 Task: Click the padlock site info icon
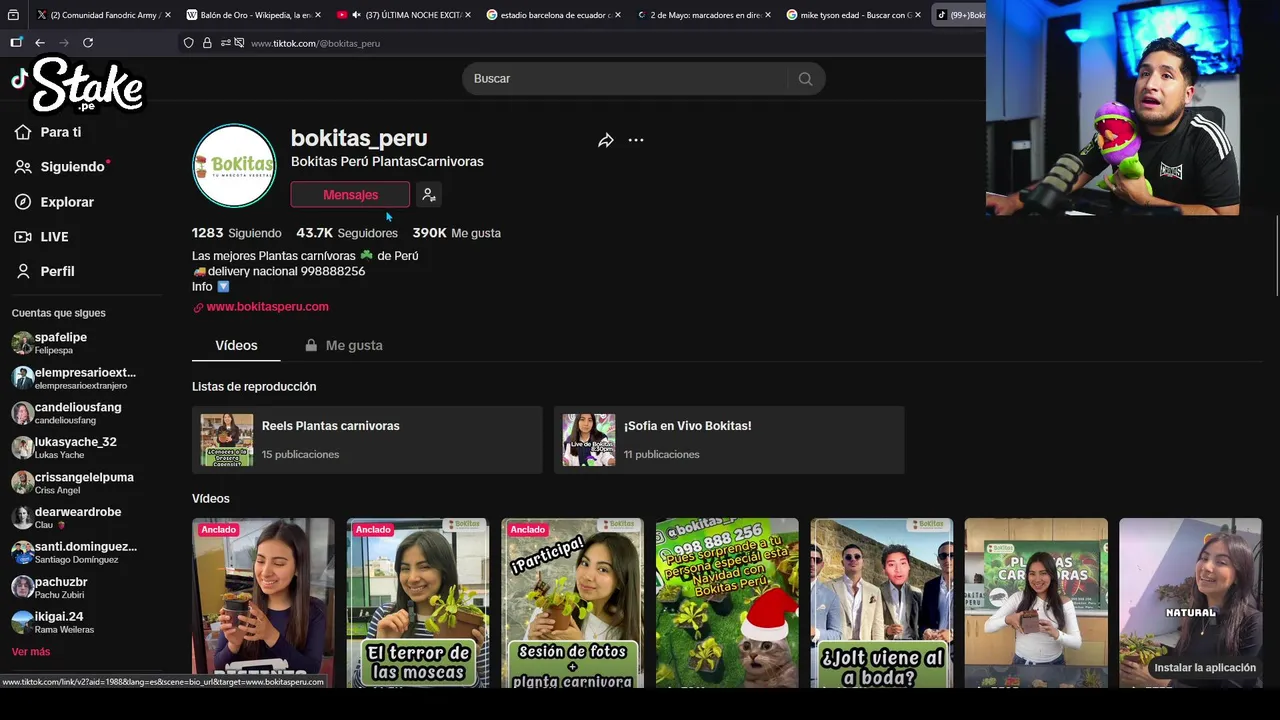click(x=207, y=43)
